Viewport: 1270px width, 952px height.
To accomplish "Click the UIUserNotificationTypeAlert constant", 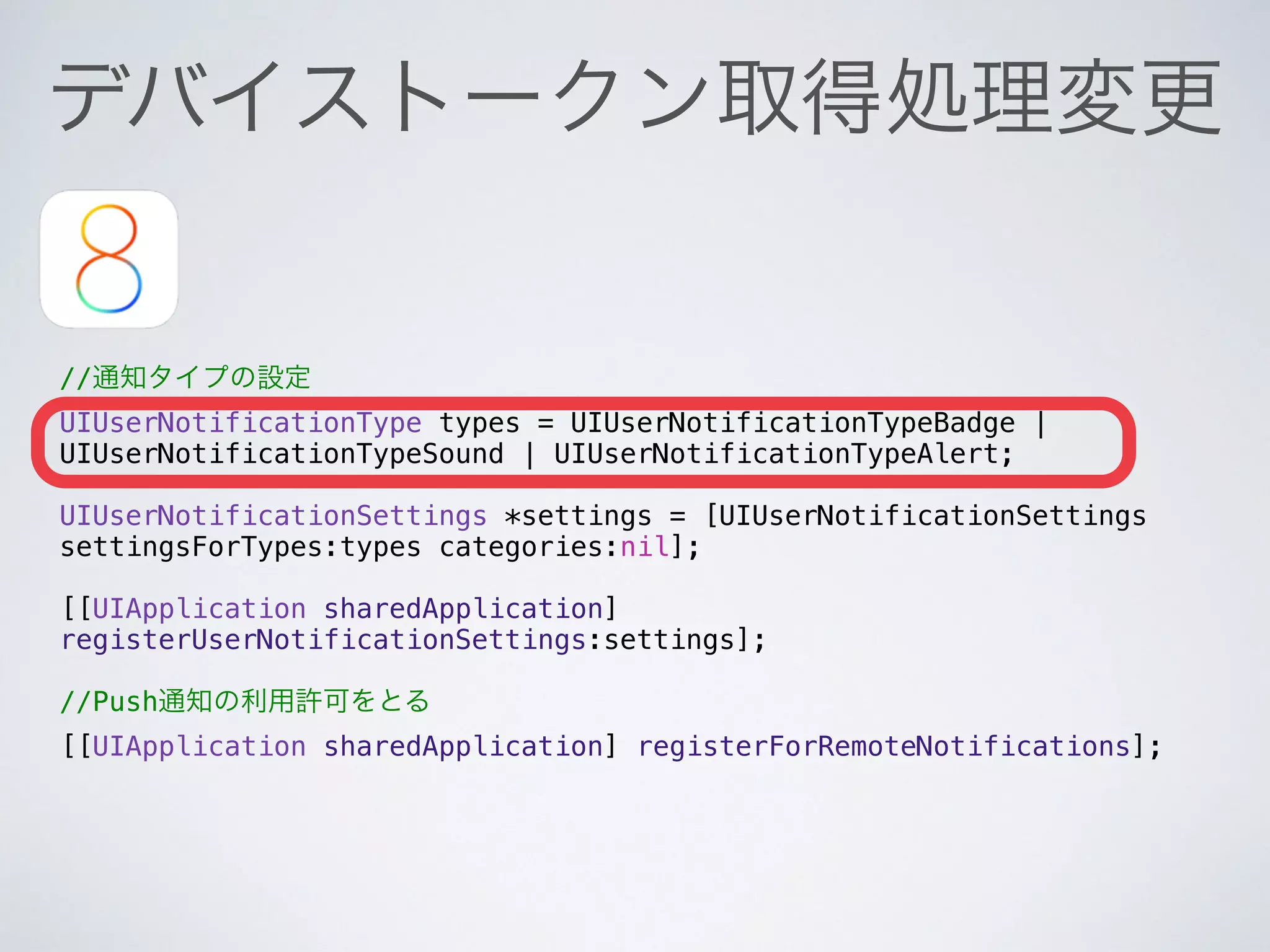I will pyautogui.click(x=777, y=454).
